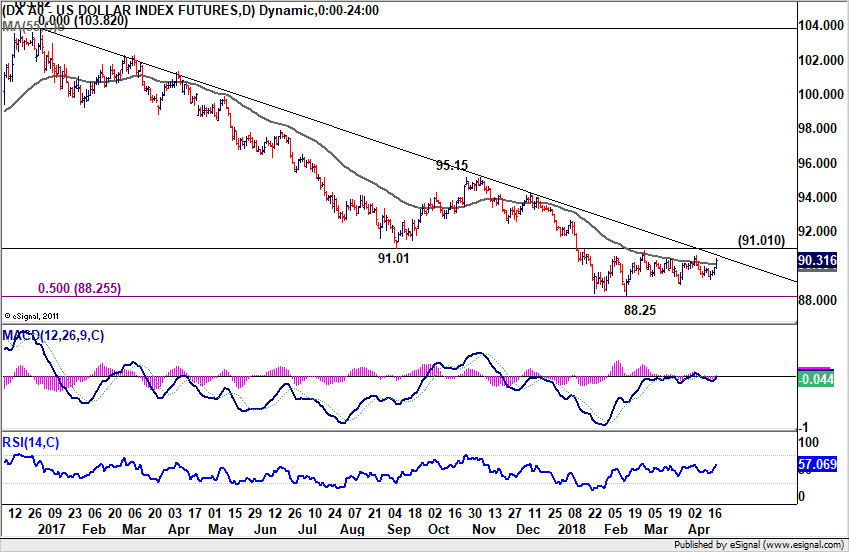
Task: Click the RSI value tag 57.069
Action: 817,464
